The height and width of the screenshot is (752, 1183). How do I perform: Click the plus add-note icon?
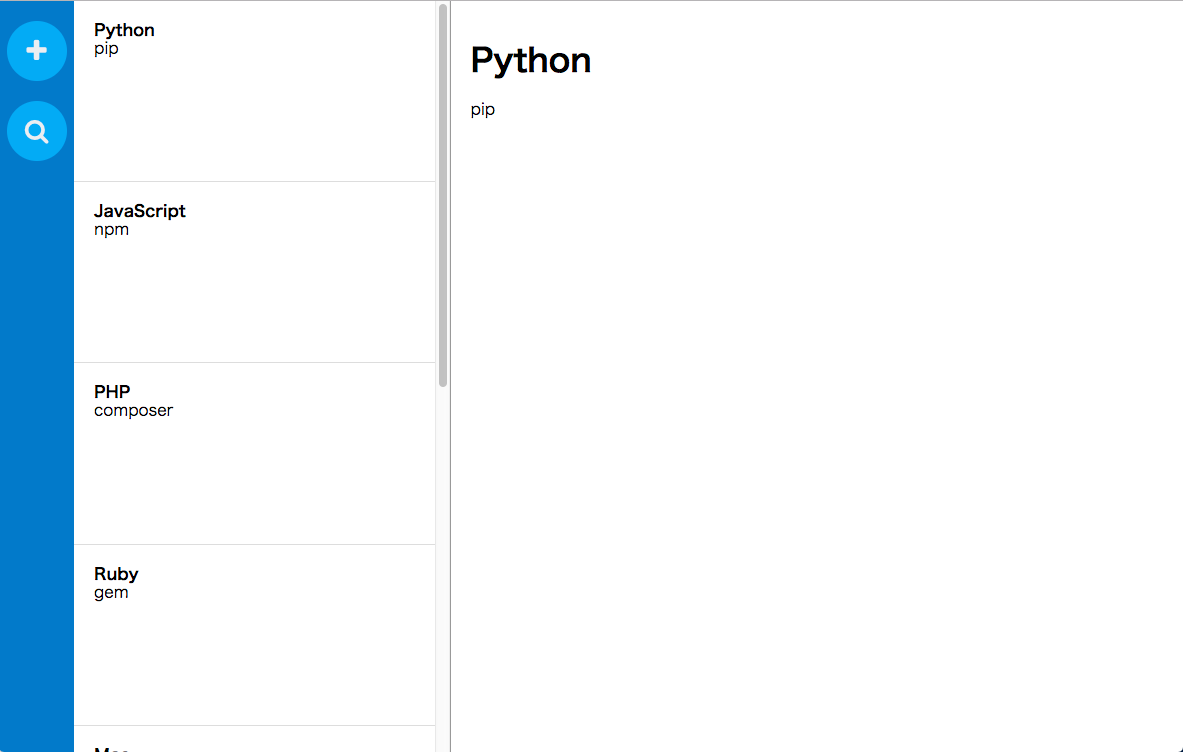[x=36, y=51]
